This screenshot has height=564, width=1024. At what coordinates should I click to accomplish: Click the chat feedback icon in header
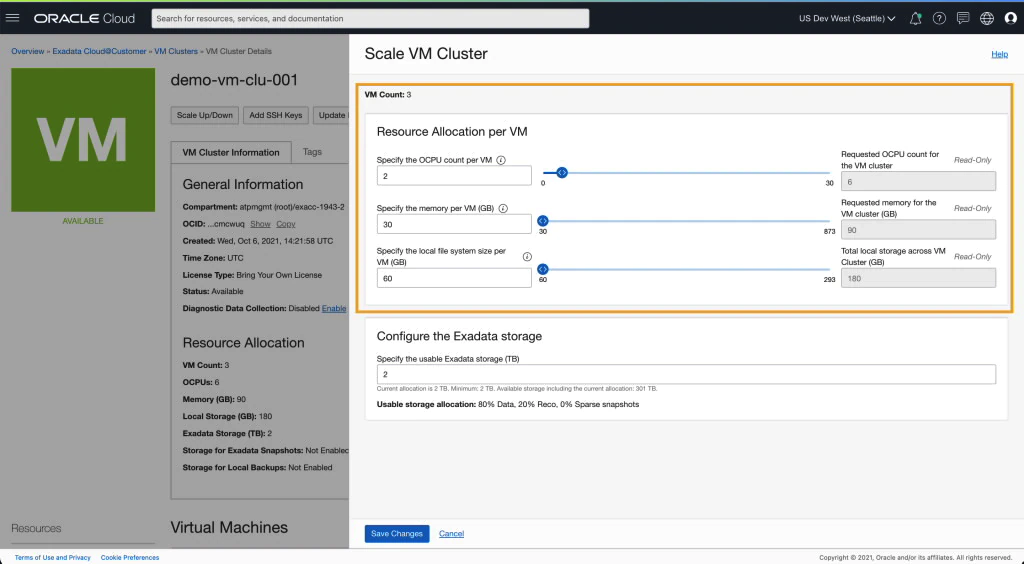963,18
